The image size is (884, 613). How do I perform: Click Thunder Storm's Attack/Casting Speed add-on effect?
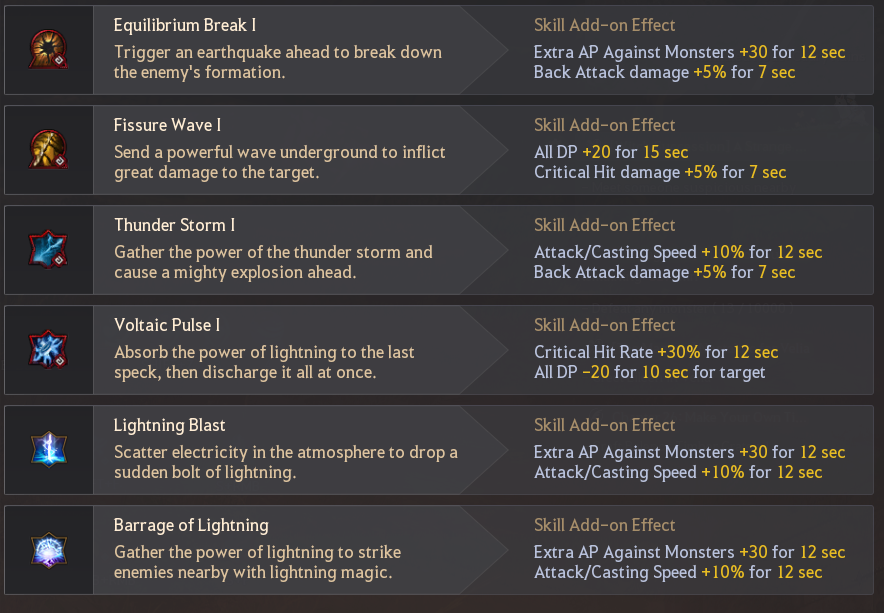coord(678,252)
